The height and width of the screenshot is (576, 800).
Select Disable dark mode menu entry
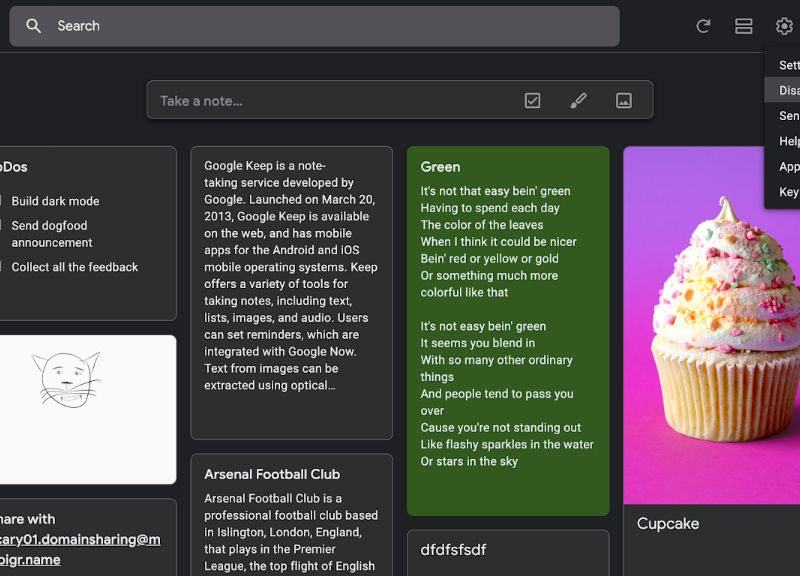tap(788, 90)
